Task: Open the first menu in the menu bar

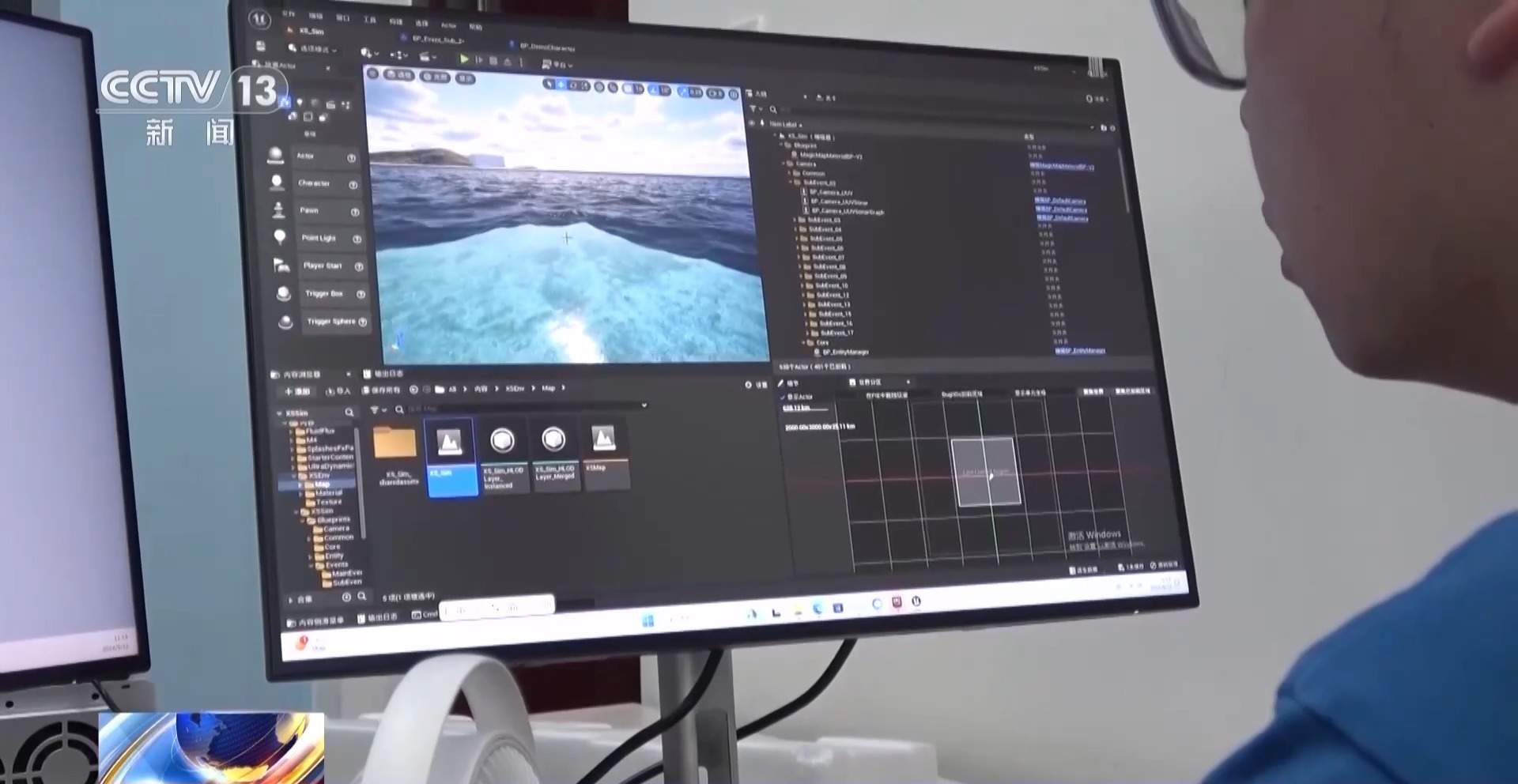Action: [x=289, y=13]
